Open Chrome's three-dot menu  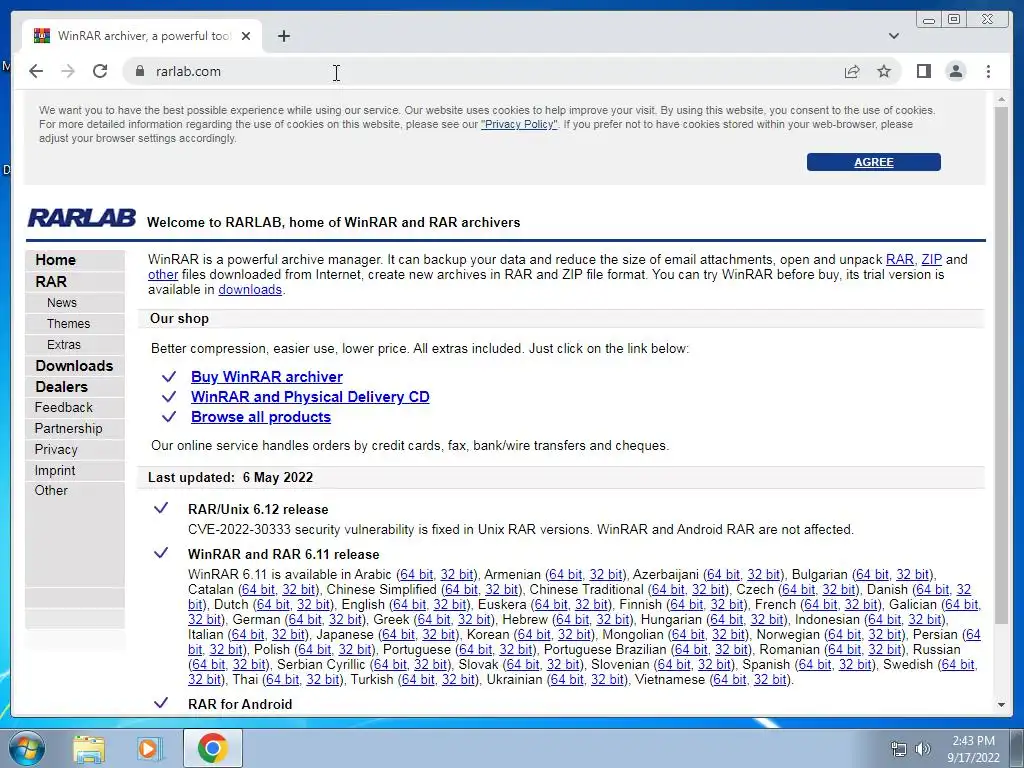point(988,71)
